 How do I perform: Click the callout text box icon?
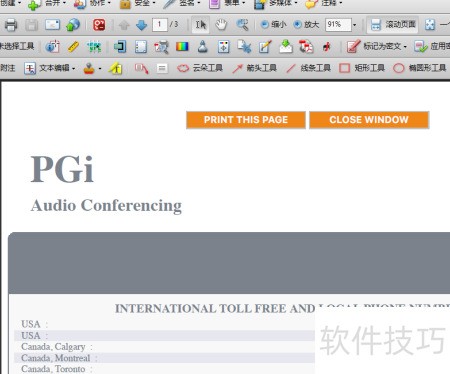coord(141,68)
